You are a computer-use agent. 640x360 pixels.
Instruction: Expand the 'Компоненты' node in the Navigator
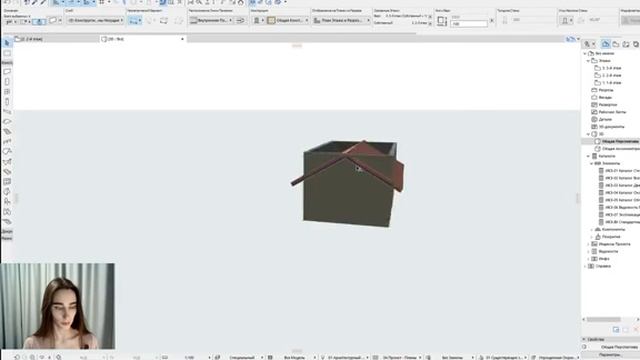click(591, 229)
